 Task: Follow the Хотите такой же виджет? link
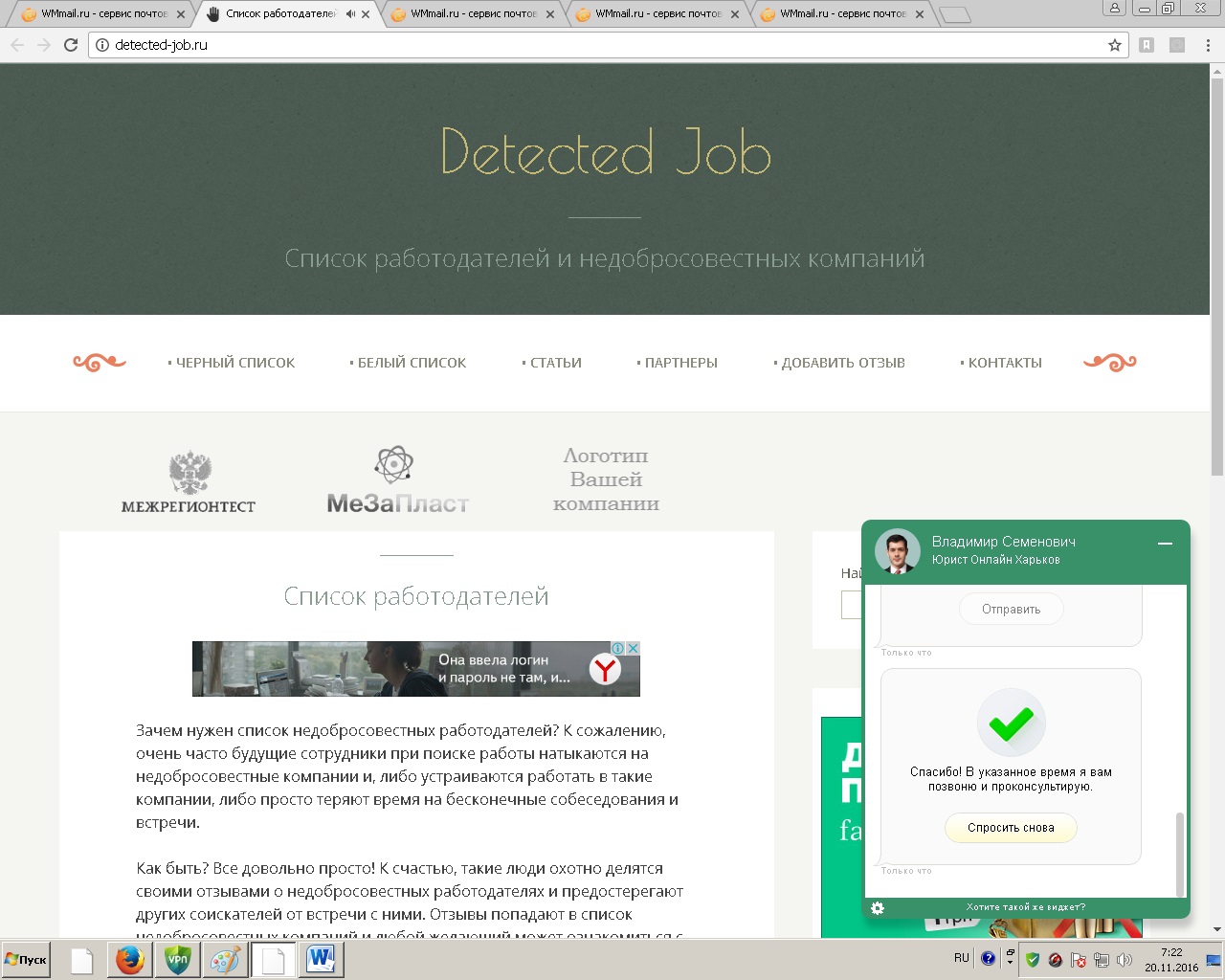[x=1026, y=907]
